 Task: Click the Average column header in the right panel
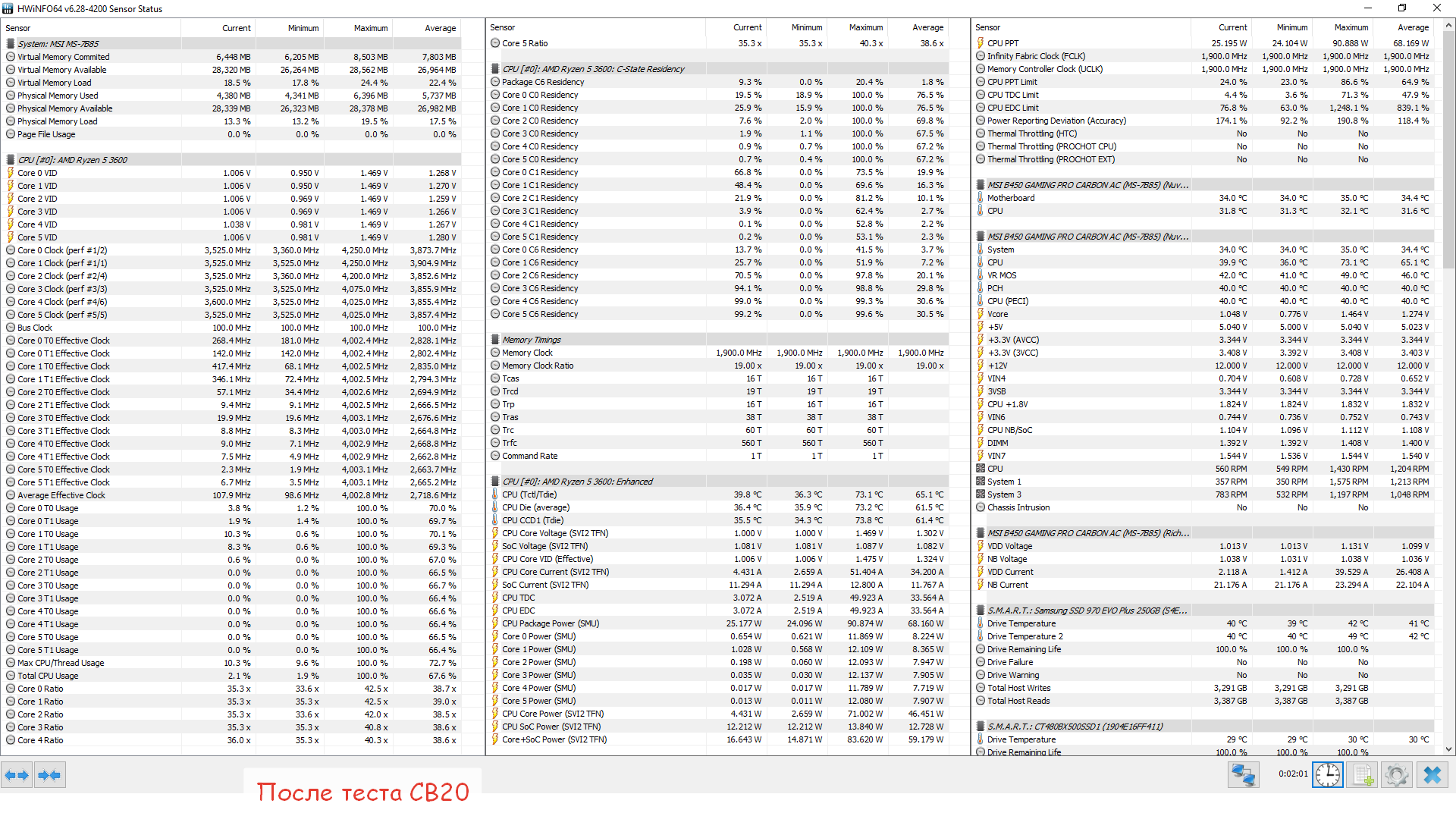tap(1404, 27)
